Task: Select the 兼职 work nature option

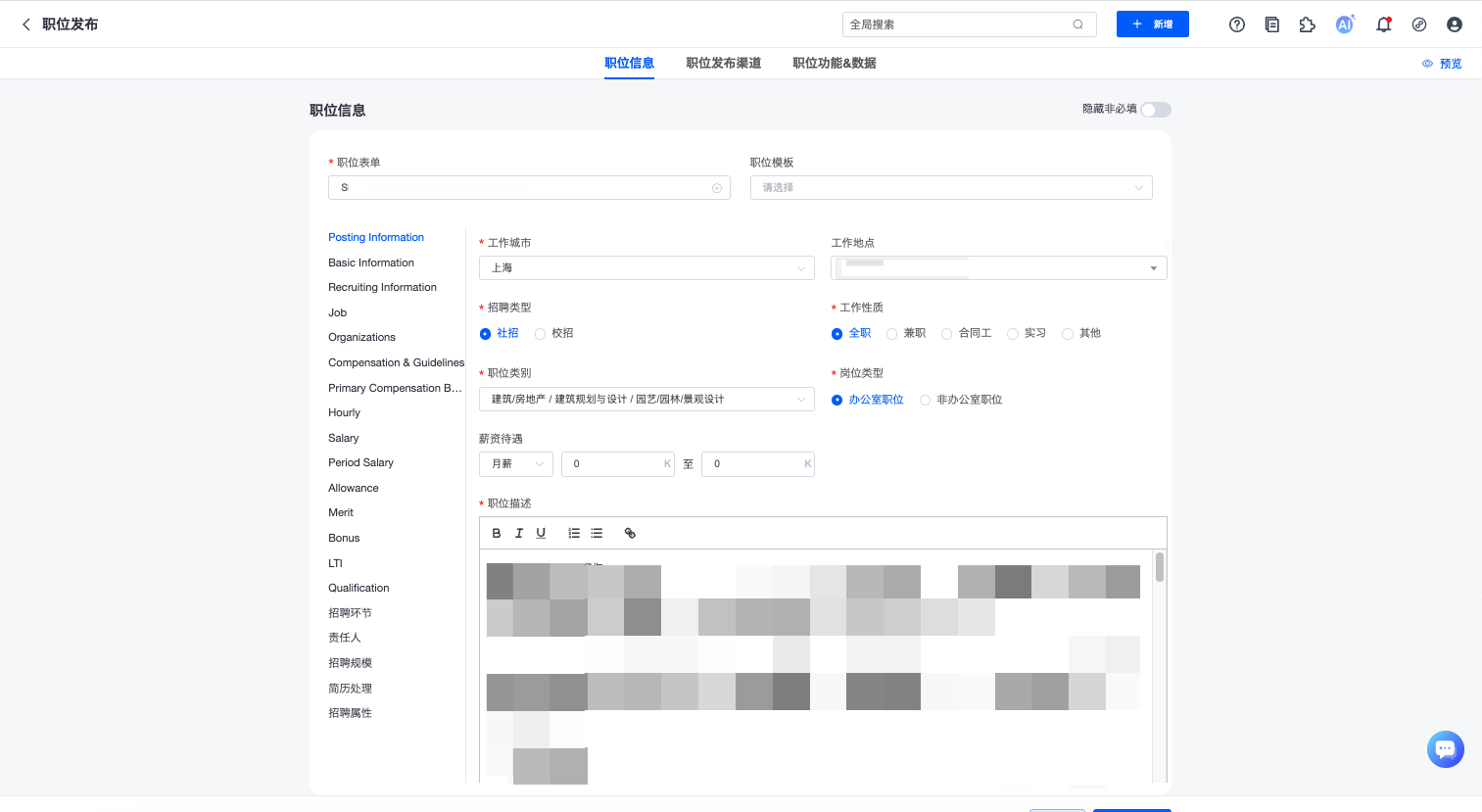Action: coord(892,334)
